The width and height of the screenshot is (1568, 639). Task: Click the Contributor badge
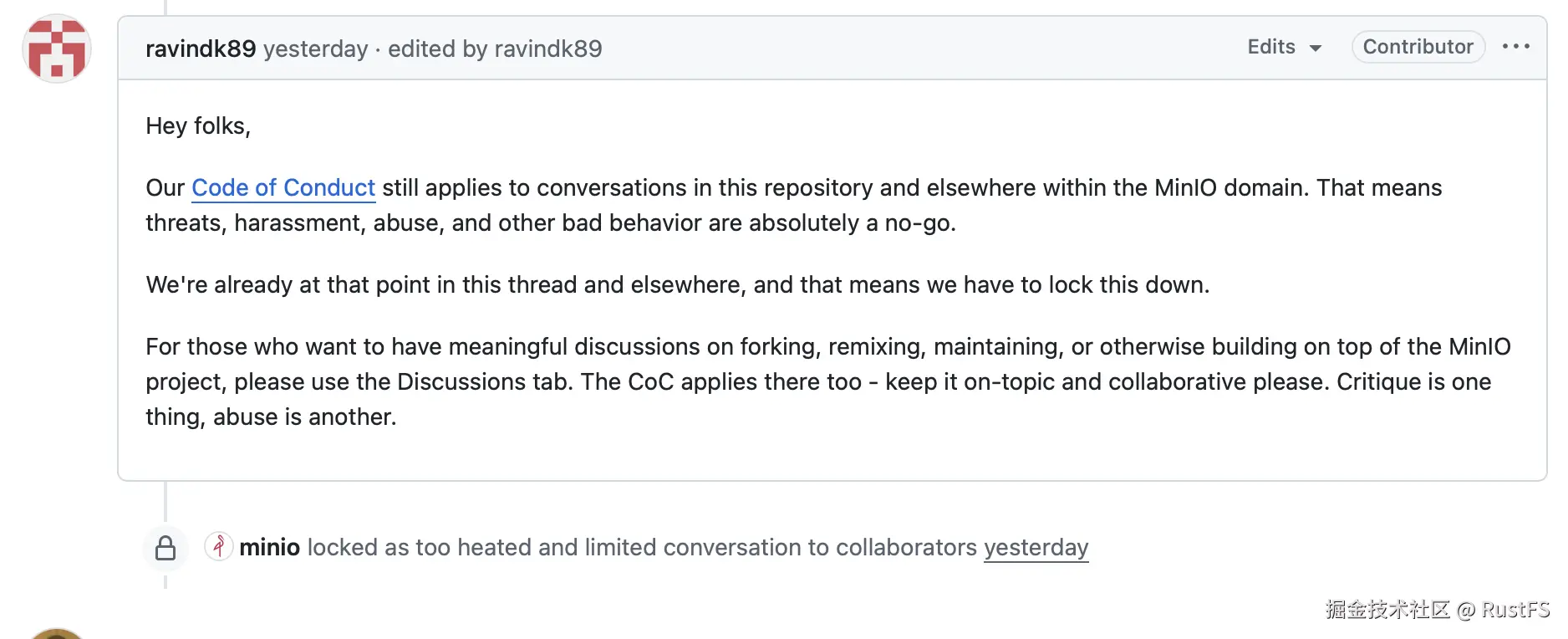coord(1417,47)
